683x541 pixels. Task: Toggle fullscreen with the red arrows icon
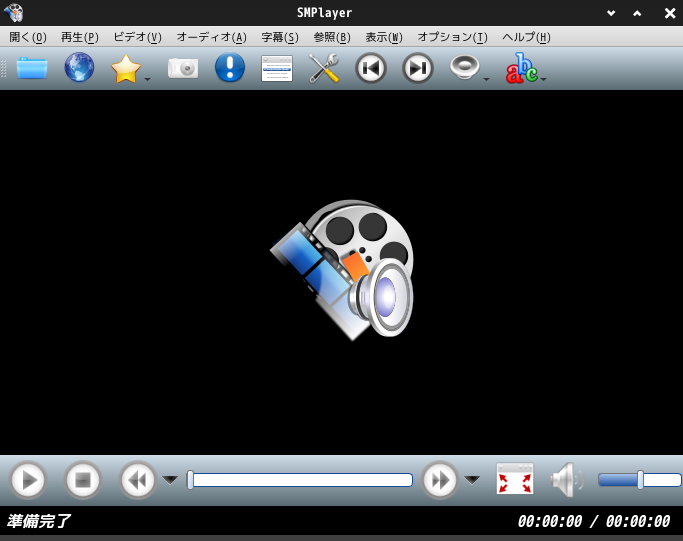pyautogui.click(x=515, y=479)
